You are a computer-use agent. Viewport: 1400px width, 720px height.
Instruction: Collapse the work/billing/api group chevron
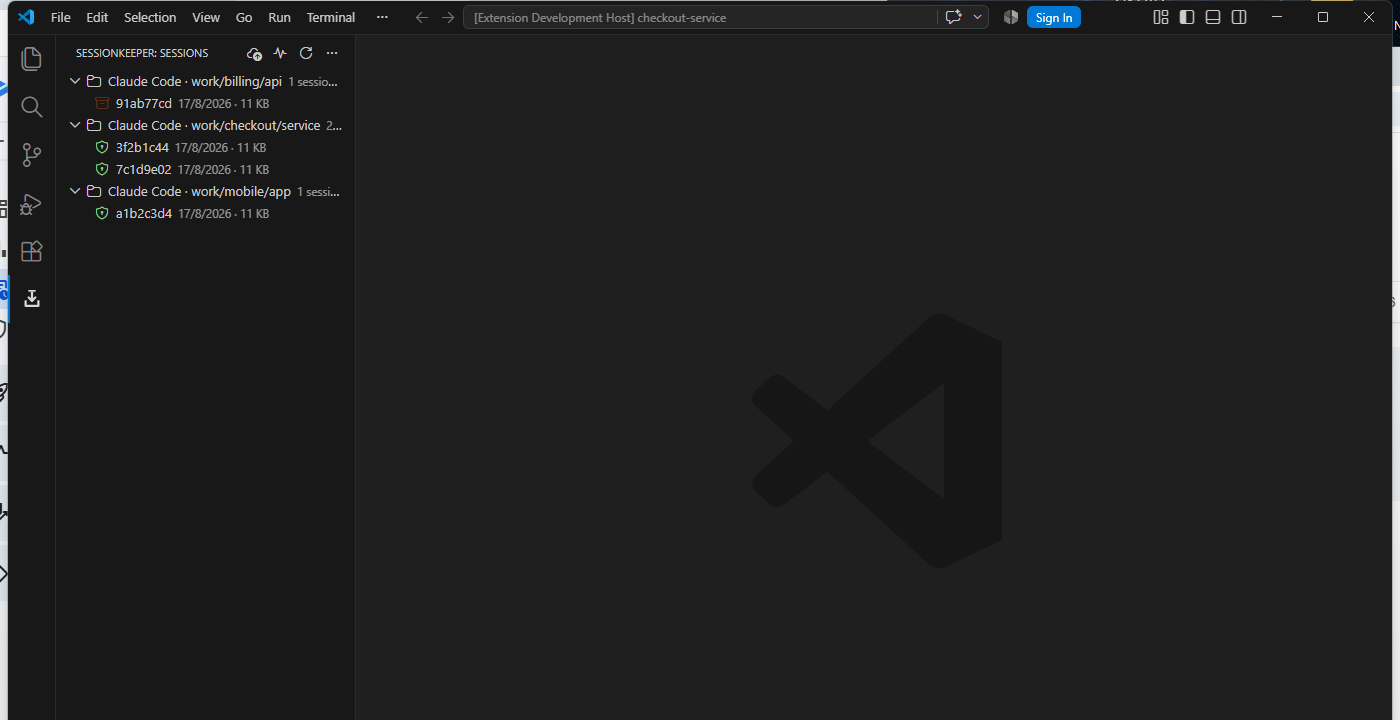tap(75, 81)
